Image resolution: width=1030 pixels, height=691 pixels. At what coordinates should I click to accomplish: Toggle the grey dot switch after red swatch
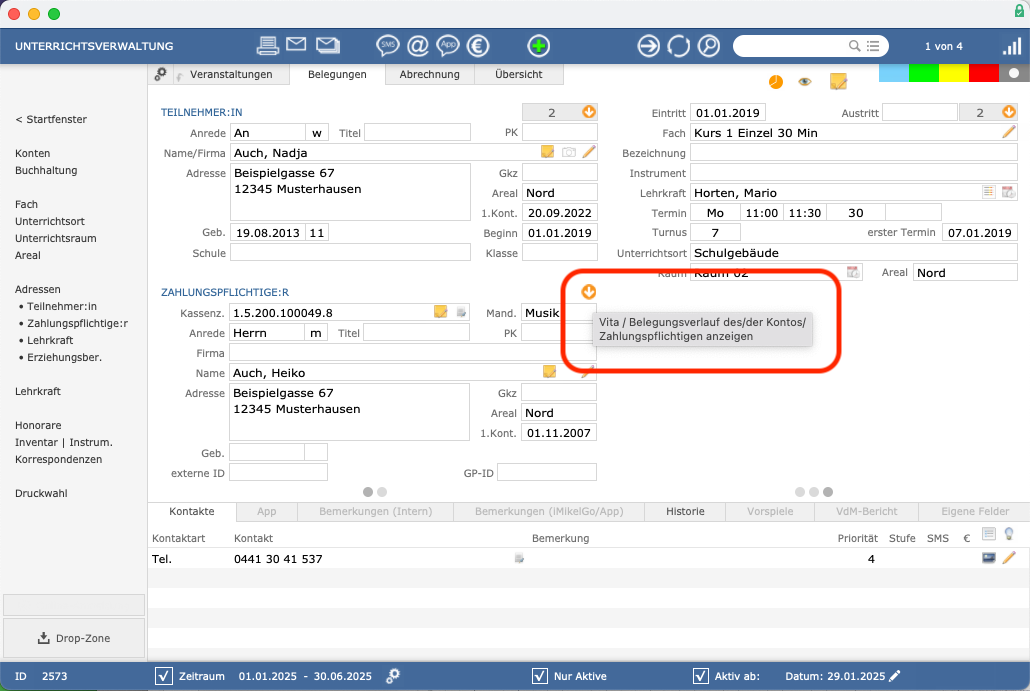coord(1014,74)
